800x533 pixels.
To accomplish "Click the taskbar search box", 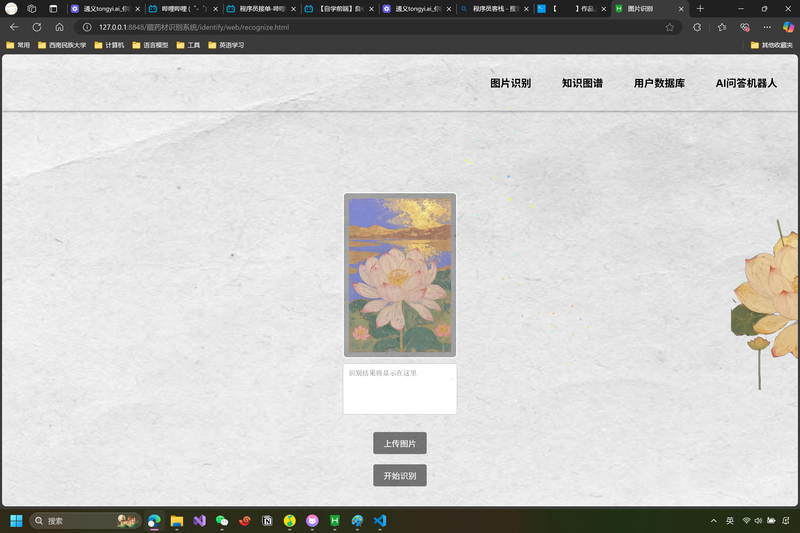I will coord(85,521).
